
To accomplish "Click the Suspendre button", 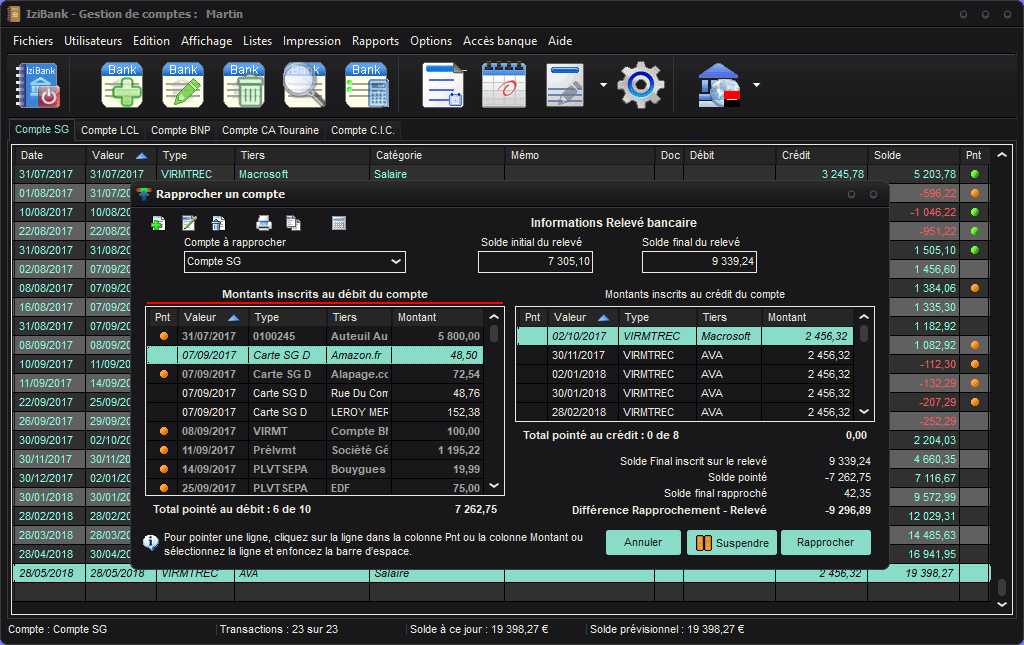I will [x=732, y=543].
